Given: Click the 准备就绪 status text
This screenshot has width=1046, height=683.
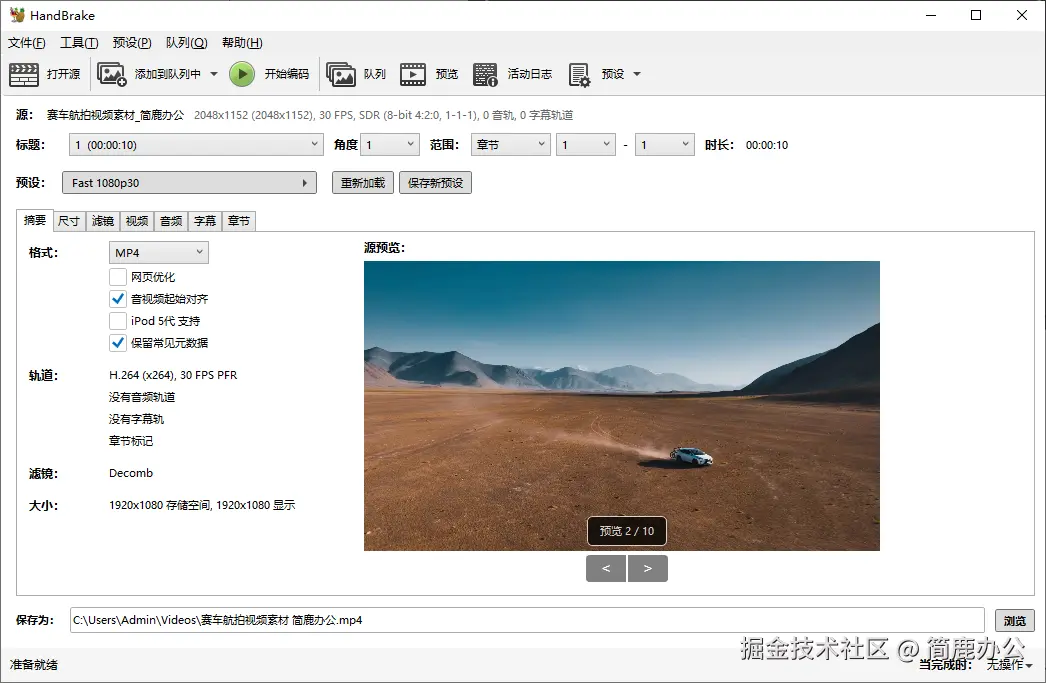Looking at the screenshot, I should [33, 664].
